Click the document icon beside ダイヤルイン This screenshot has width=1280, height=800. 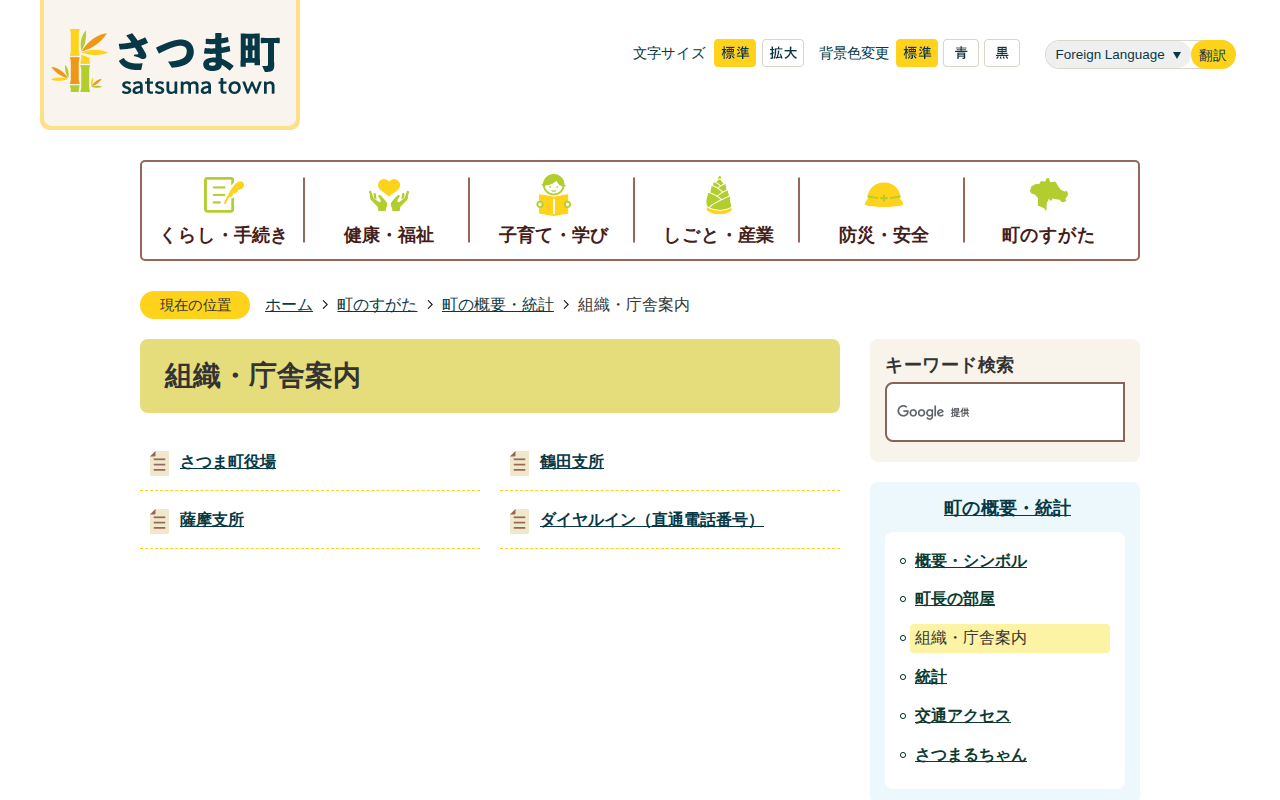point(519,521)
